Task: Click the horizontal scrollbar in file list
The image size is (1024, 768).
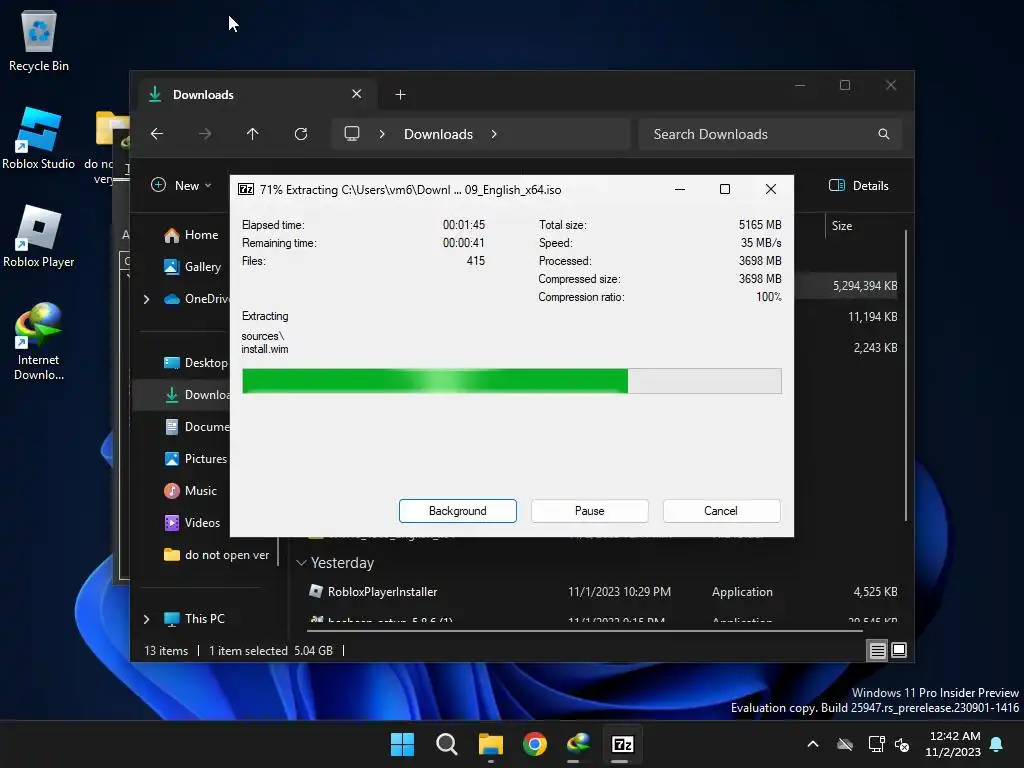Action: click(x=584, y=631)
